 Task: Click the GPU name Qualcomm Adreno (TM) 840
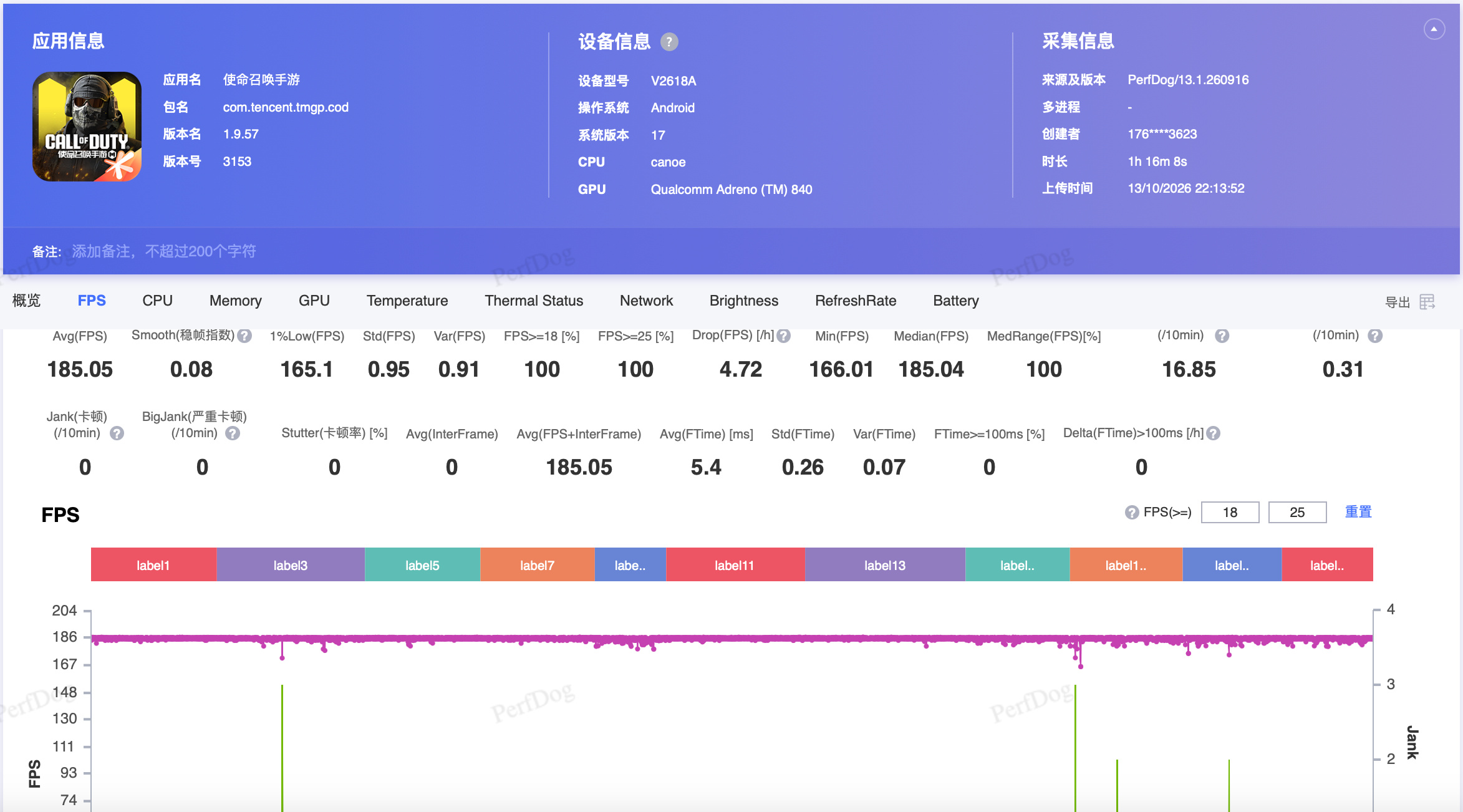point(731,190)
